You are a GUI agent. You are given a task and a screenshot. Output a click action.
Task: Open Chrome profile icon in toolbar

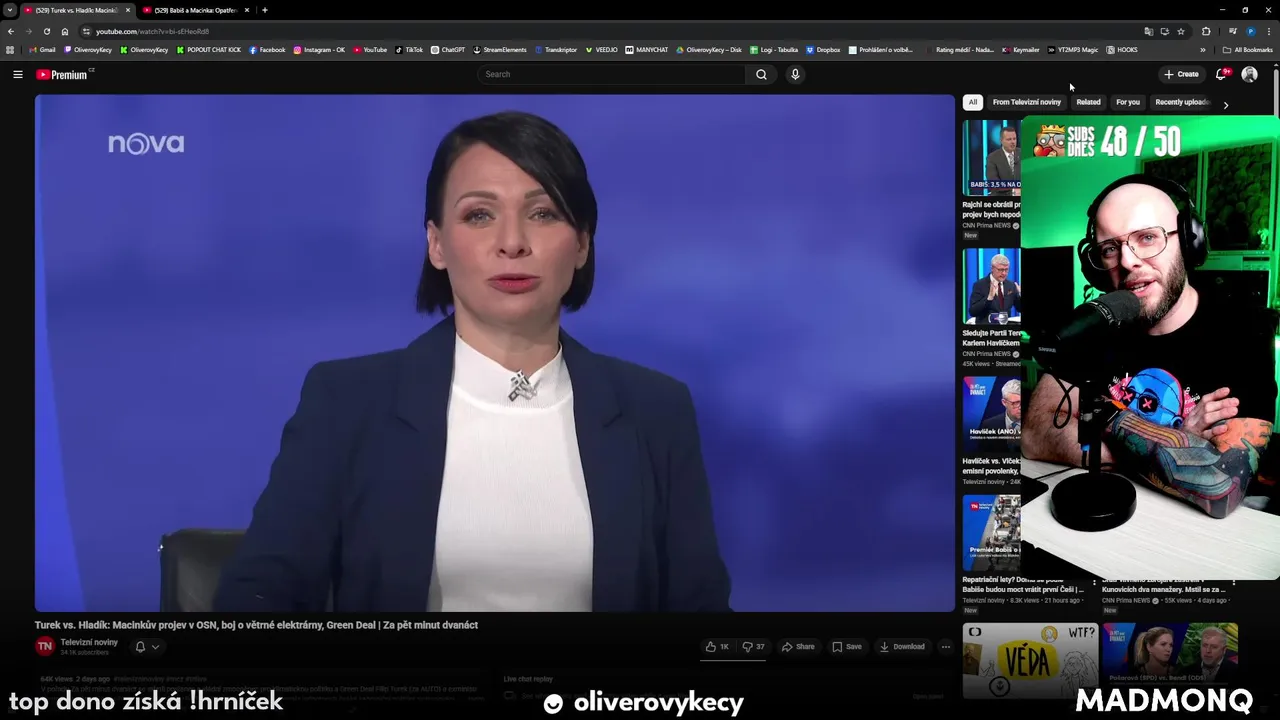[x=1251, y=31]
